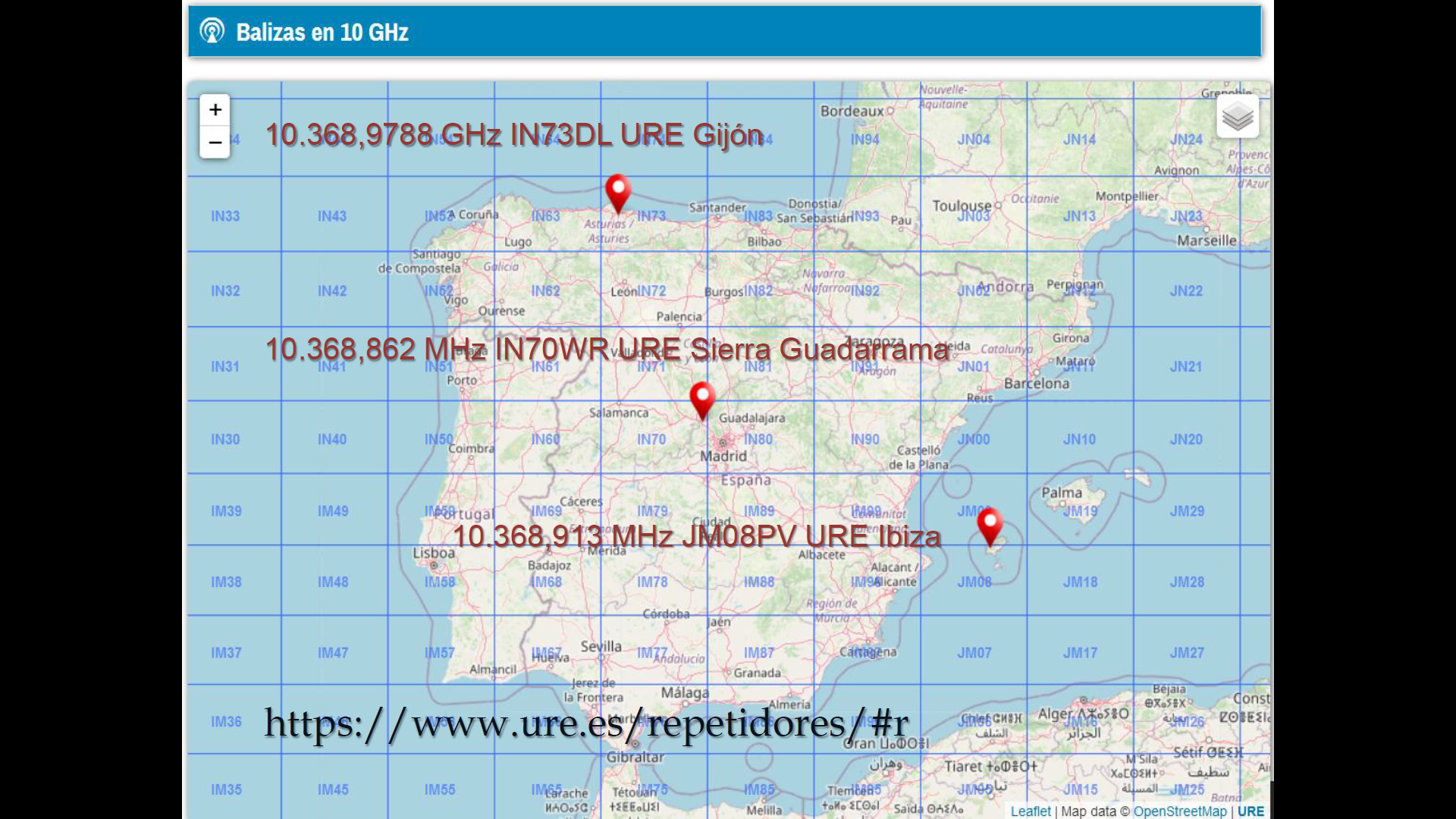Open the map layers control
1456x819 pixels.
1238,117
